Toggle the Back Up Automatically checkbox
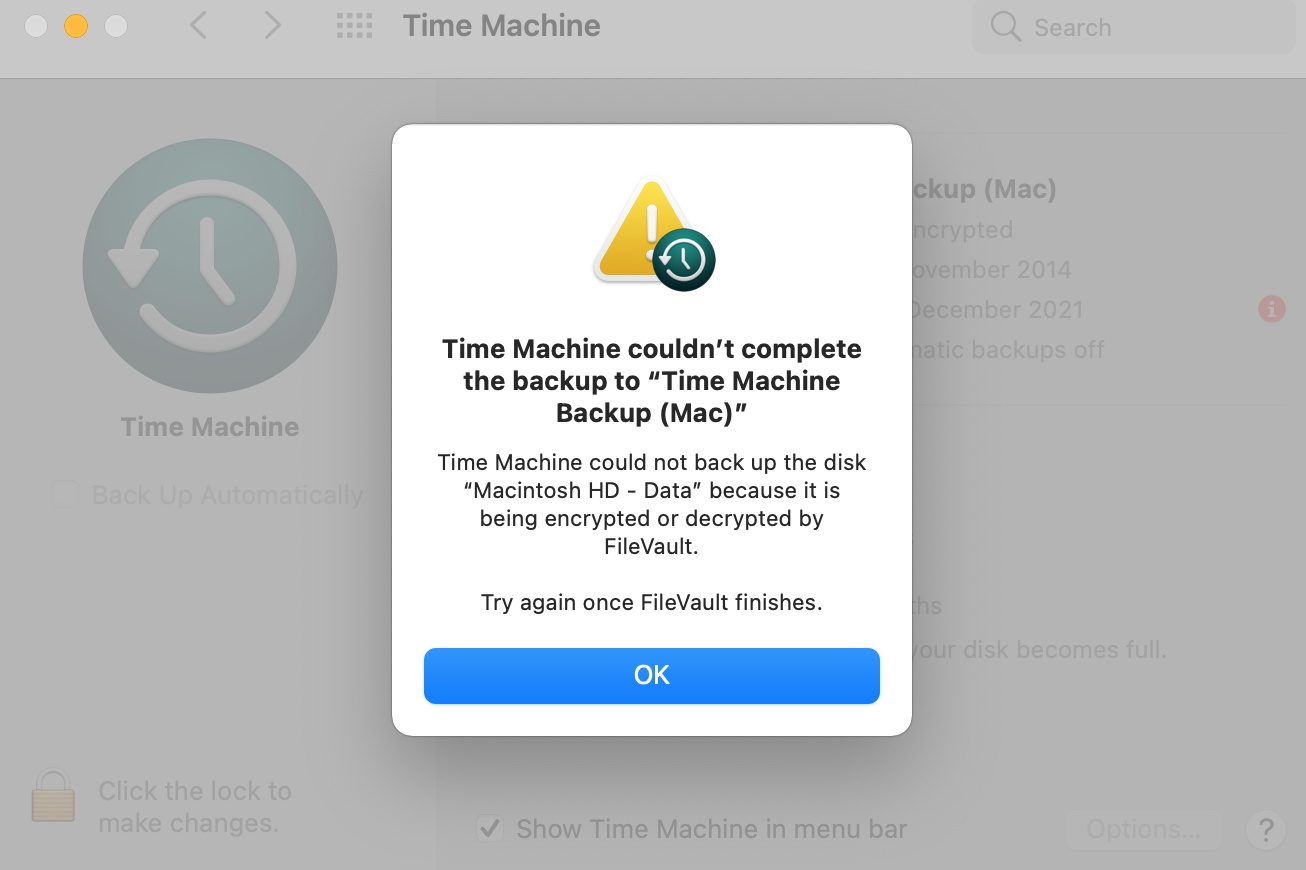 [65, 495]
